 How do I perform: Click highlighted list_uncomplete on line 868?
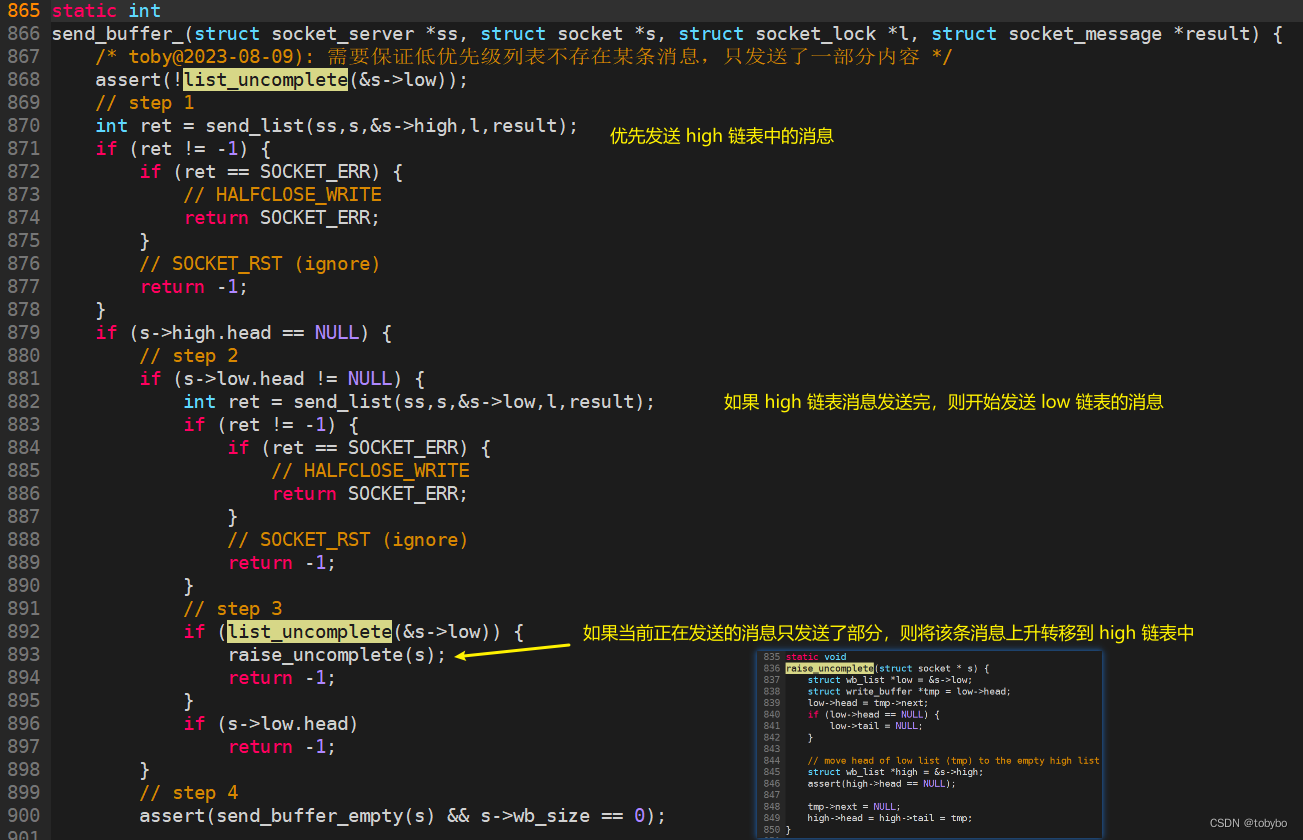click(x=266, y=80)
